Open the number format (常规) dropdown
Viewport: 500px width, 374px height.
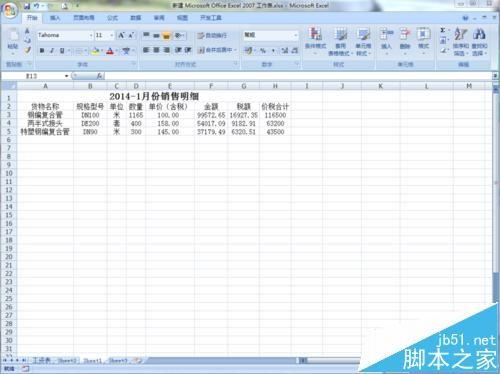point(295,35)
